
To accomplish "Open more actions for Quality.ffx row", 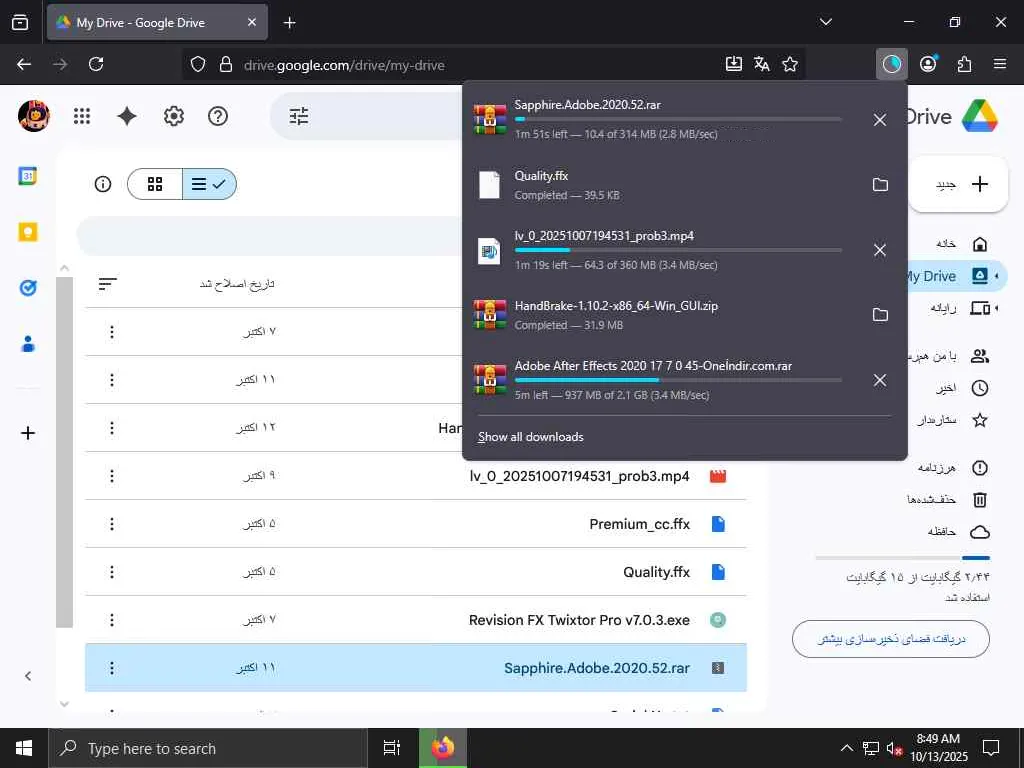I will pos(112,572).
